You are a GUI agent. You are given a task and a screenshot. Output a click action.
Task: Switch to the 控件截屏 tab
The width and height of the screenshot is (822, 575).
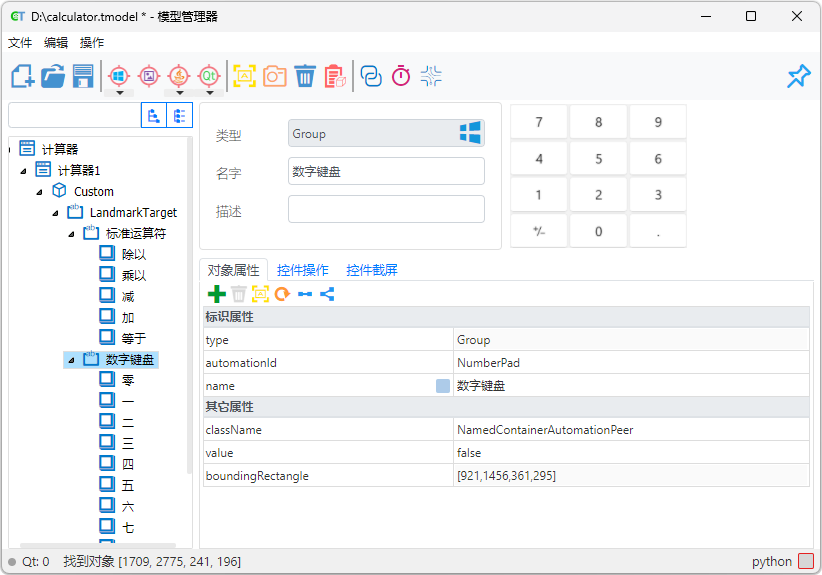click(372, 270)
